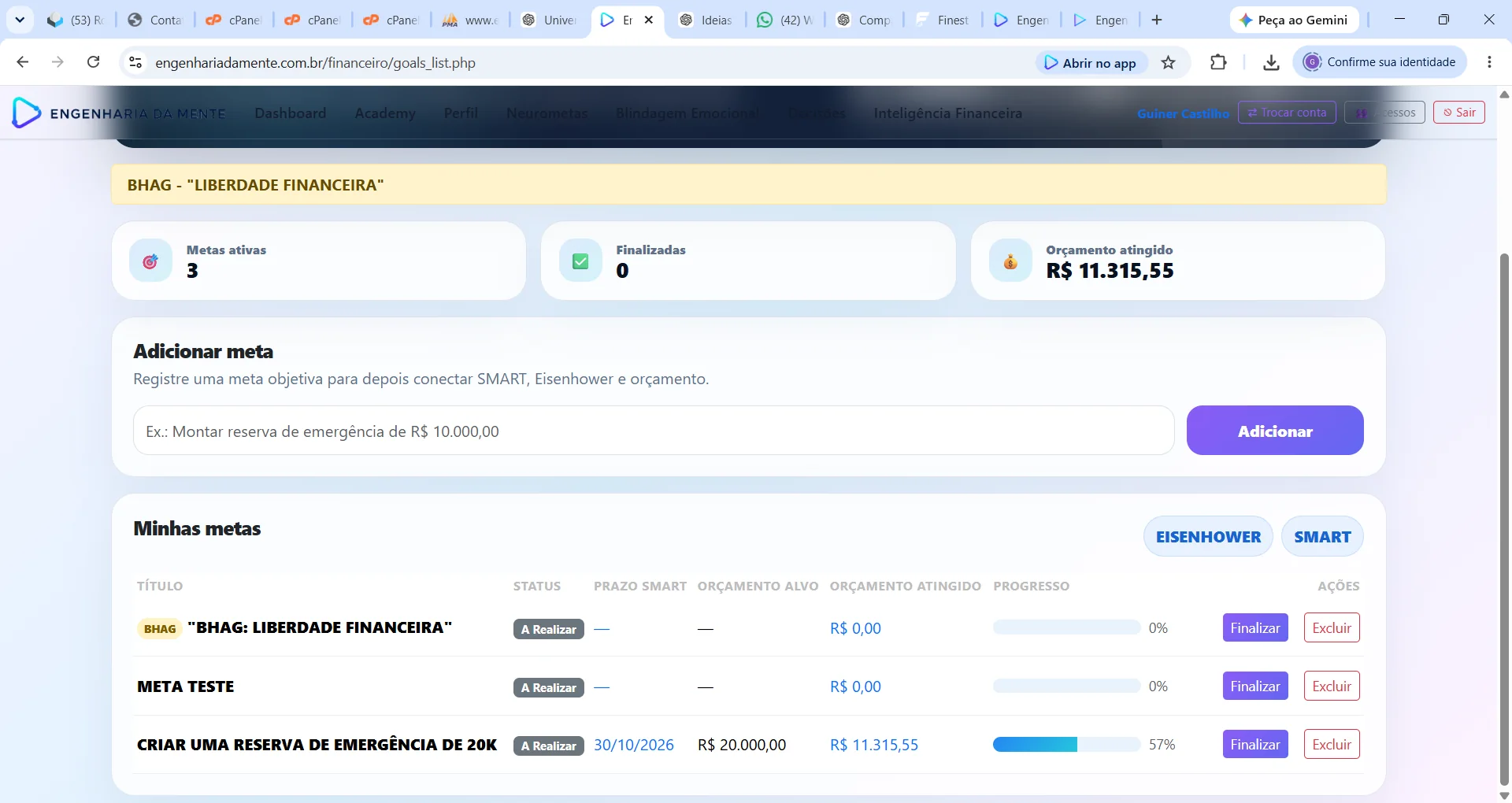
Task: Open the Dashboard navigation item
Action: [x=290, y=113]
